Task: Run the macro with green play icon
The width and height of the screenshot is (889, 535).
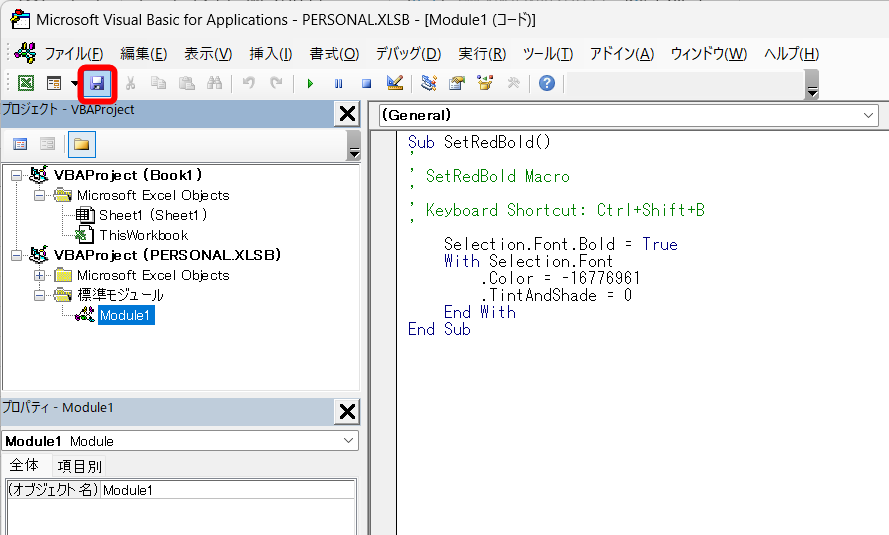Action: (310, 83)
